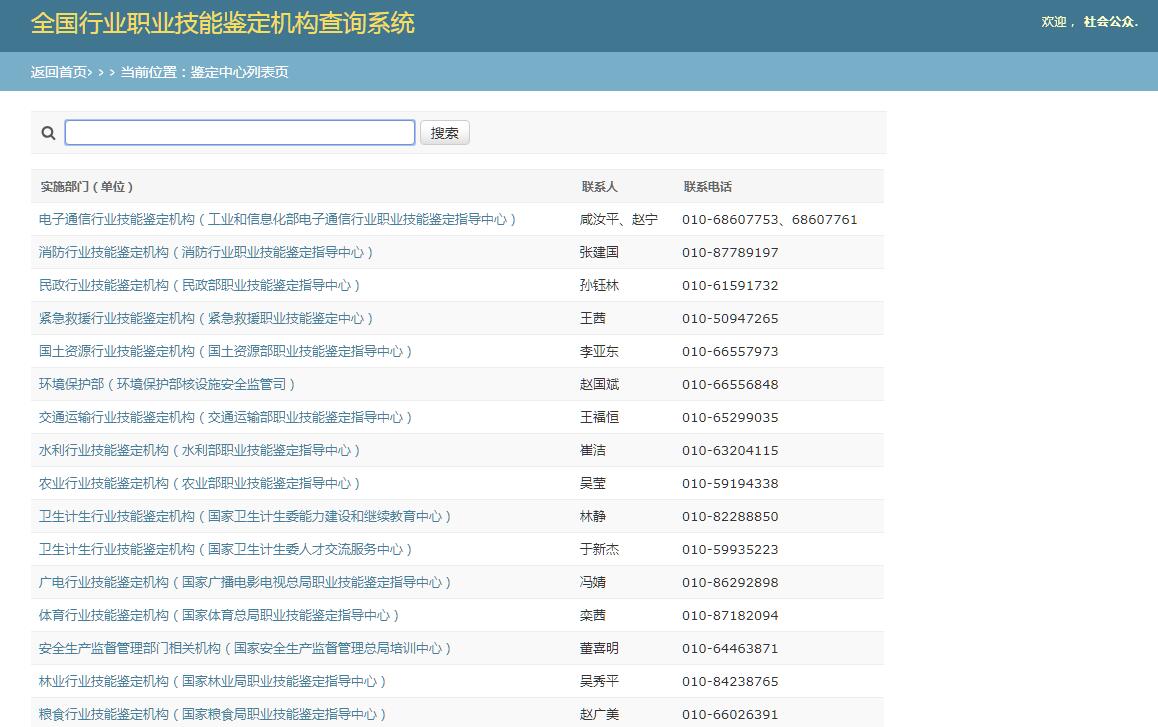
Task: Open the 民政行业技能鉴定机构 link
Action: click(199, 285)
